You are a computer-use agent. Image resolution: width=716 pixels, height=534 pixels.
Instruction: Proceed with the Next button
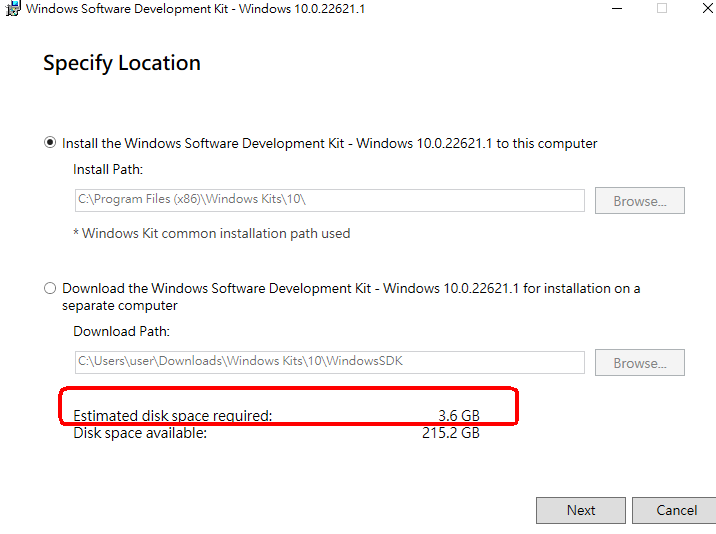pyautogui.click(x=581, y=510)
